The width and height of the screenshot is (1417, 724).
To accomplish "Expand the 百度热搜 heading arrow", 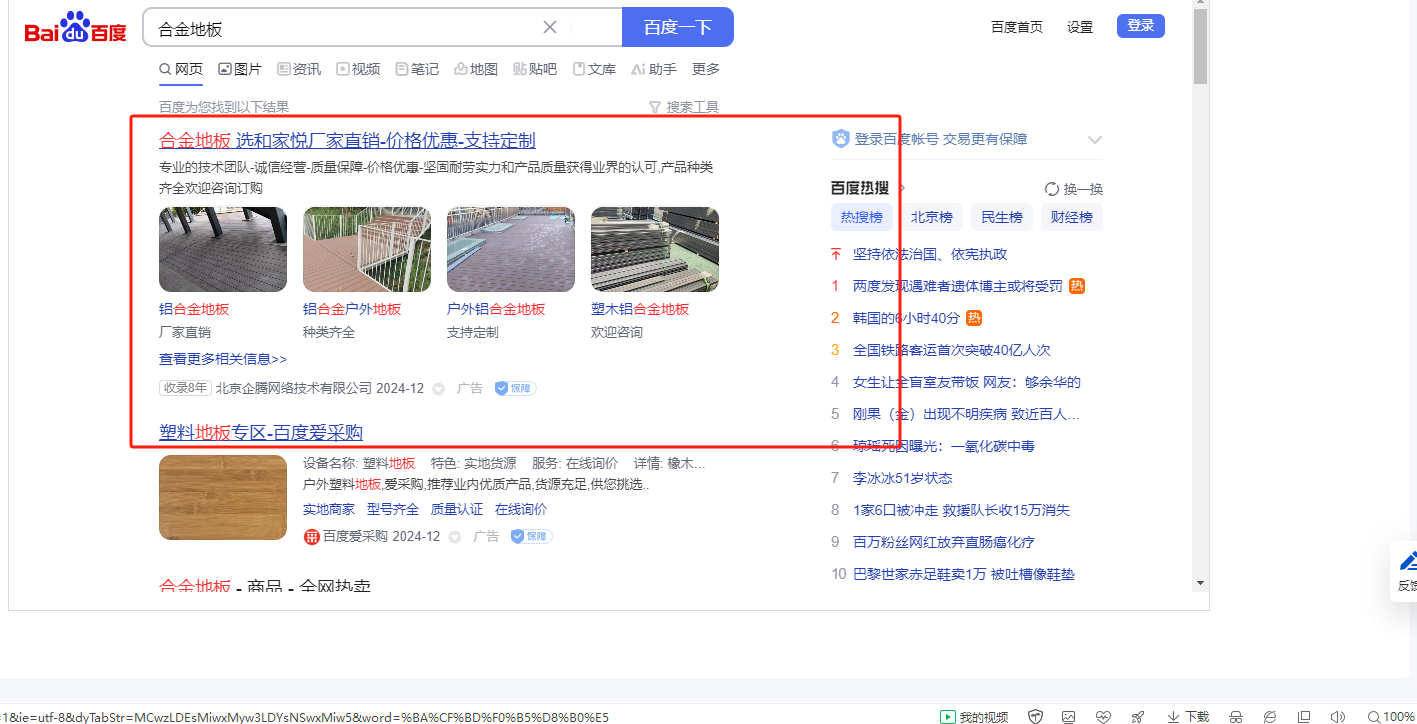I will pos(901,188).
